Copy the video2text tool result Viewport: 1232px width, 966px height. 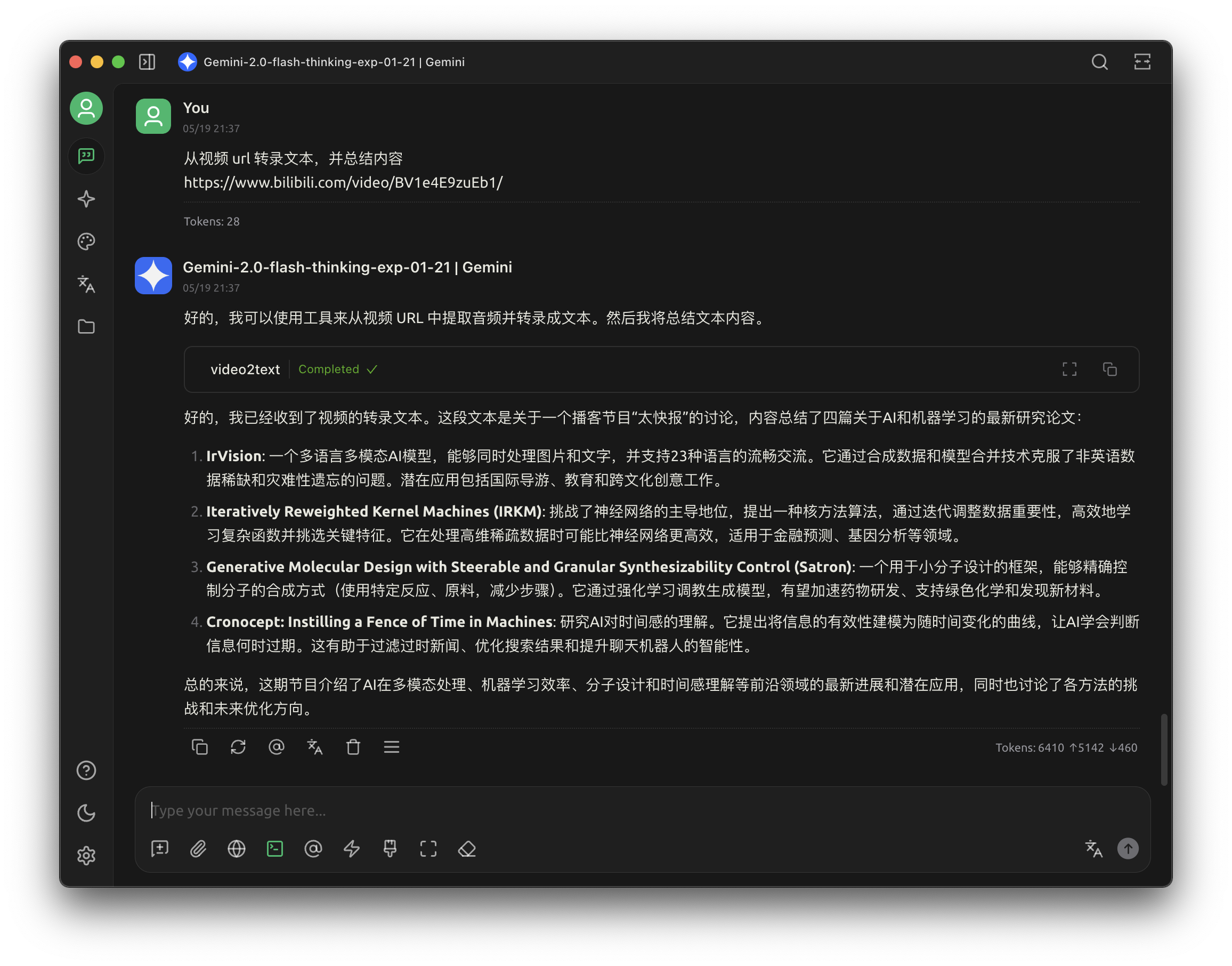click(x=1109, y=369)
